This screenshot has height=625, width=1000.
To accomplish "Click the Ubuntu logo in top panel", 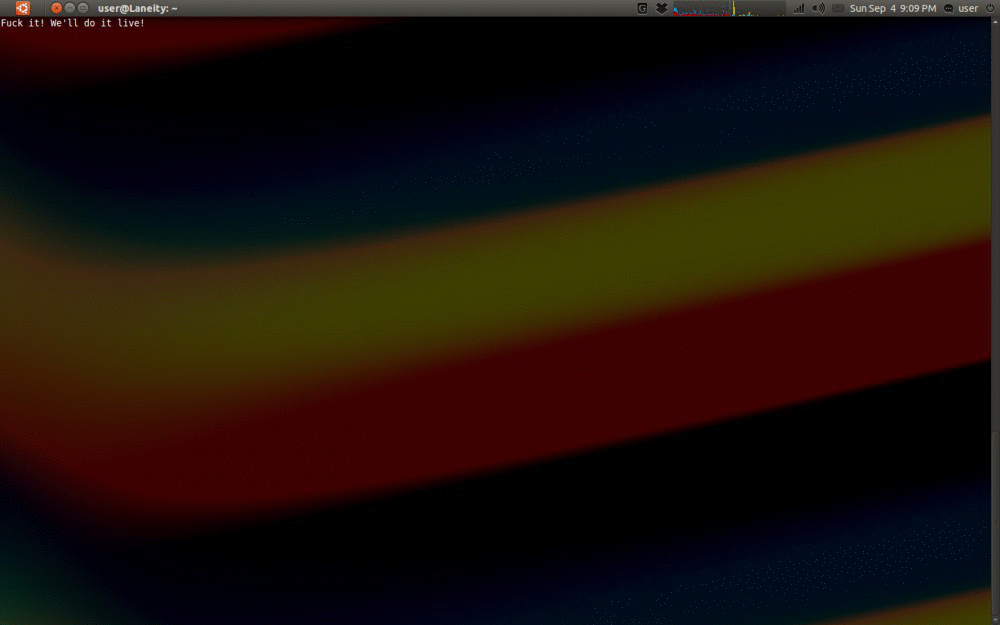I will point(22,8).
